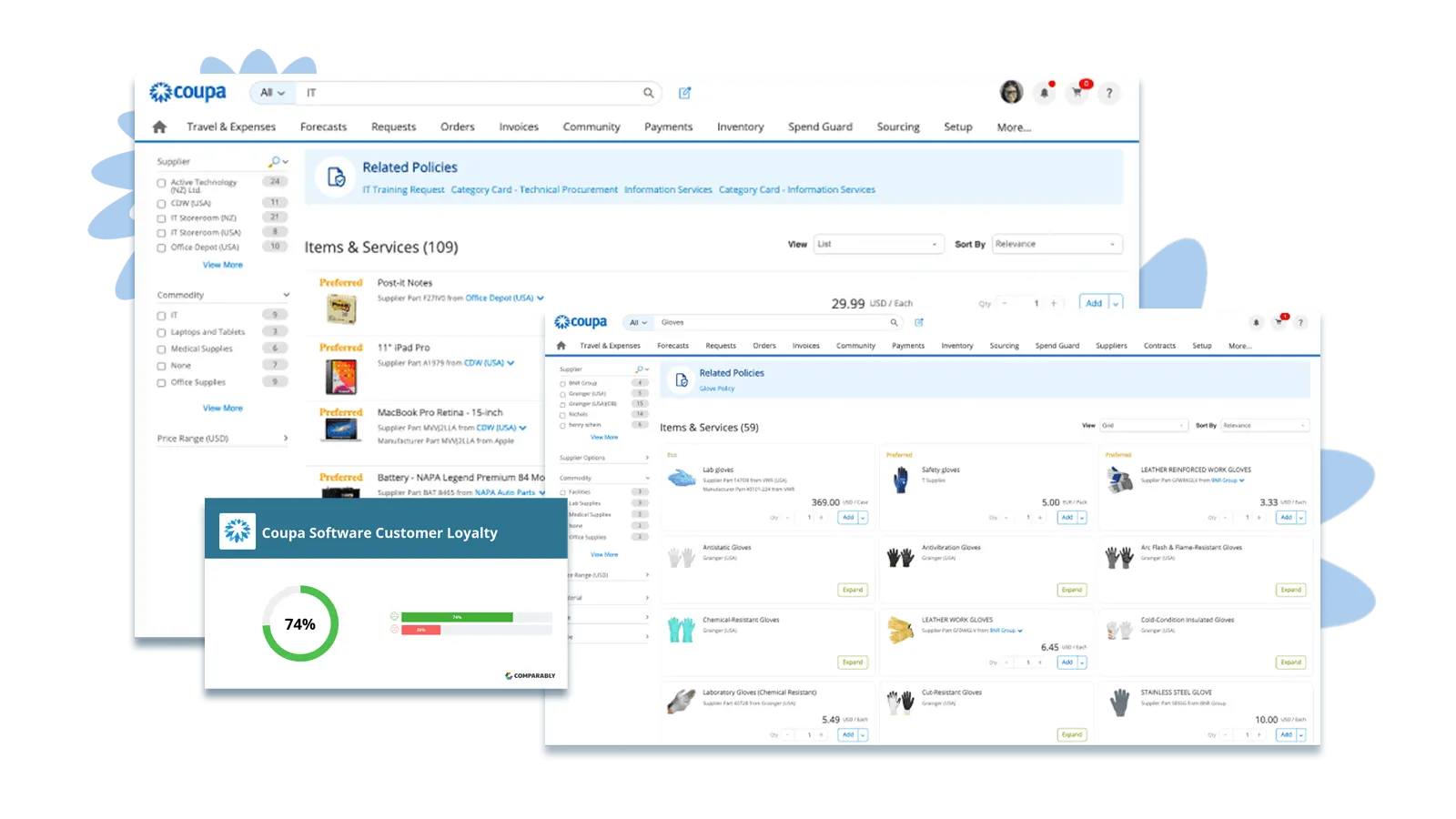Open the notifications bell in top window
1456x819 pixels.
click(1045, 93)
